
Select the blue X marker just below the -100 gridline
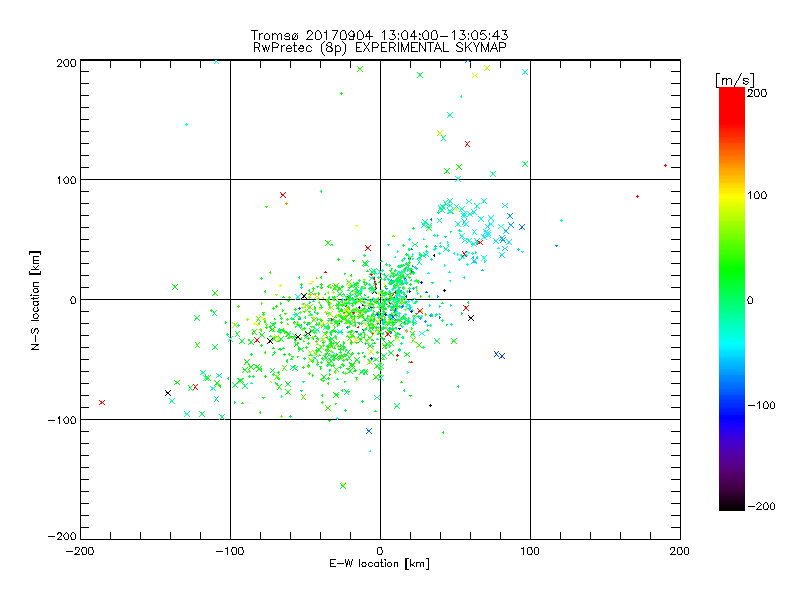369,431
